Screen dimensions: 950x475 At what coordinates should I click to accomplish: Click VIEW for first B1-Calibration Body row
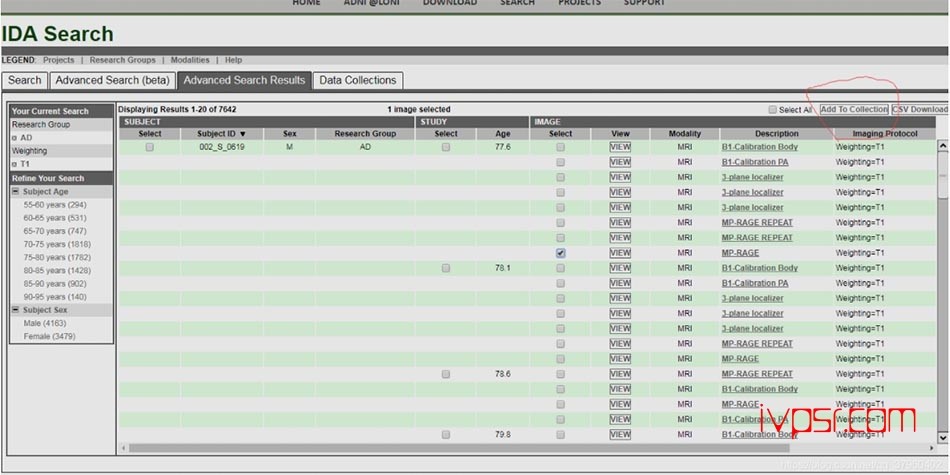[x=620, y=147]
